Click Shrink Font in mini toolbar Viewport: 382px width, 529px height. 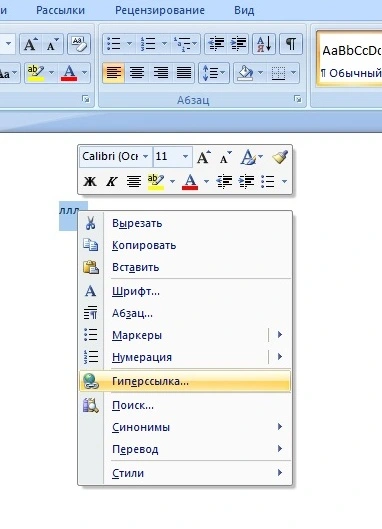(x=225, y=157)
